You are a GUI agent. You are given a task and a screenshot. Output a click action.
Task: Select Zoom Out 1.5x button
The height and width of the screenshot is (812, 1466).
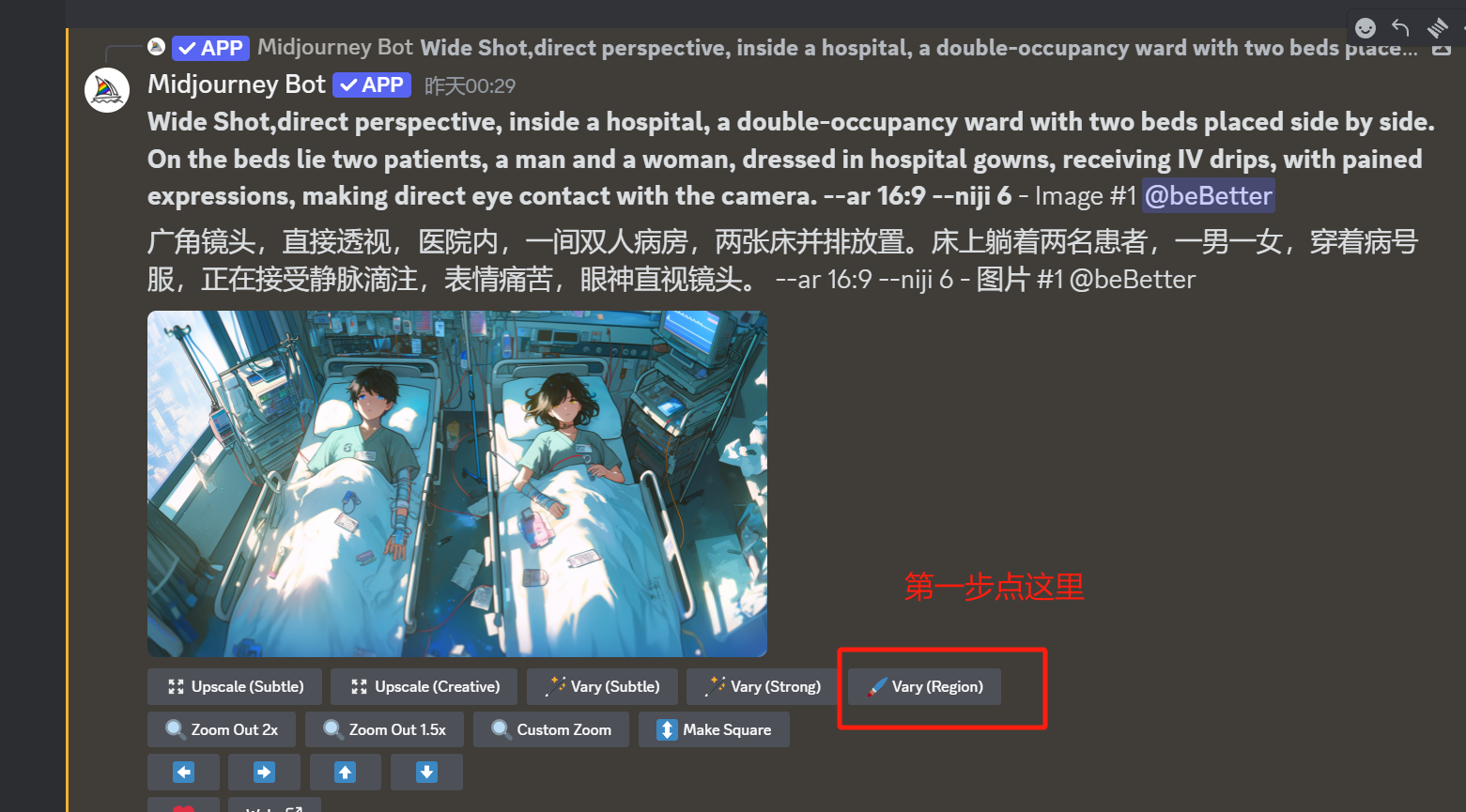click(384, 729)
